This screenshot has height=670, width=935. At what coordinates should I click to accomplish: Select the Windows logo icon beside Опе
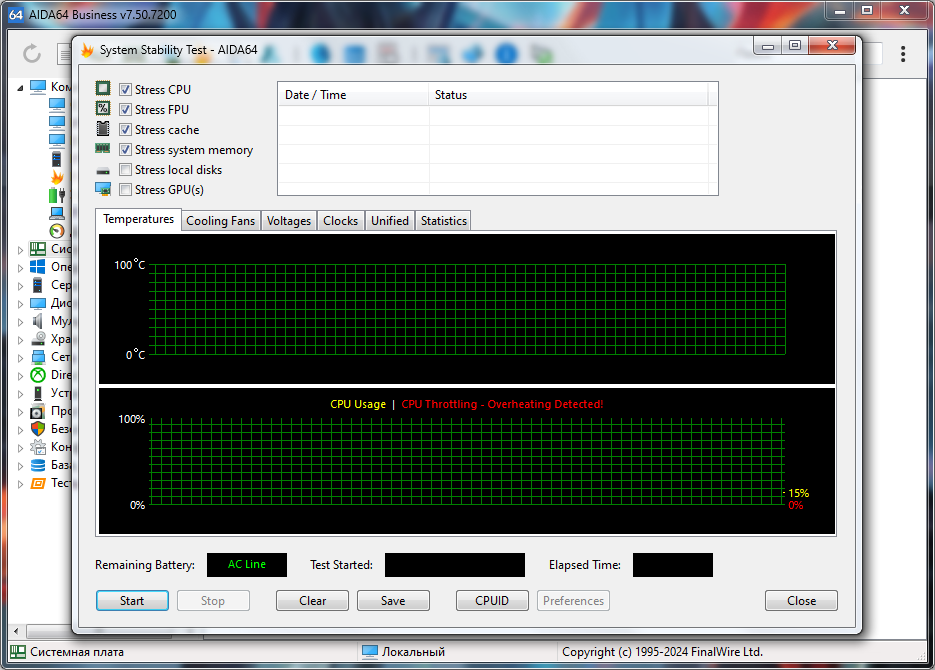click(x=38, y=267)
